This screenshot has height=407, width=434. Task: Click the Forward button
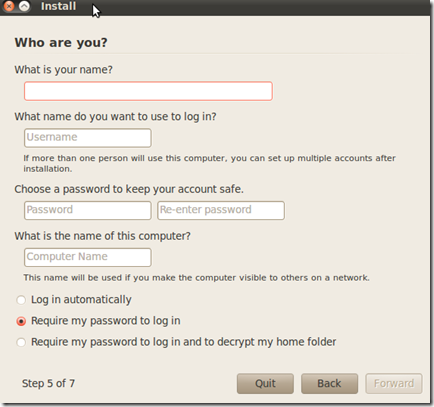[394, 384]
